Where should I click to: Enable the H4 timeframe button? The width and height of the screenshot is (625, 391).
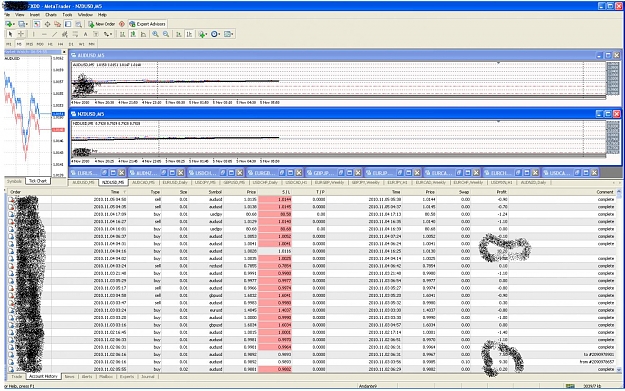coord(61,44)
